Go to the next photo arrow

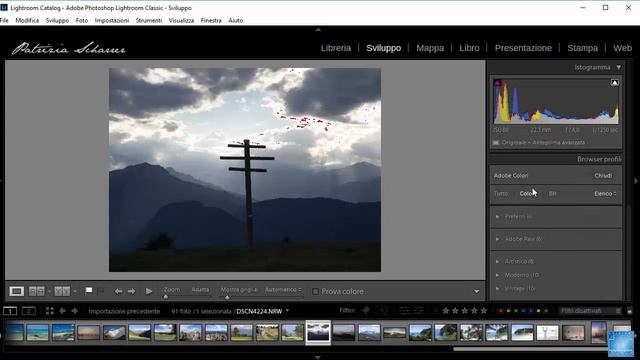point(131,291)
